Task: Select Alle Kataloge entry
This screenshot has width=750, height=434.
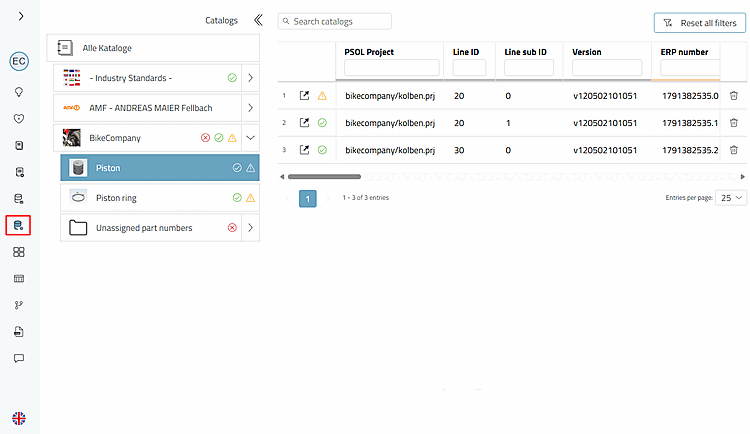Action: tap(153, 48)
